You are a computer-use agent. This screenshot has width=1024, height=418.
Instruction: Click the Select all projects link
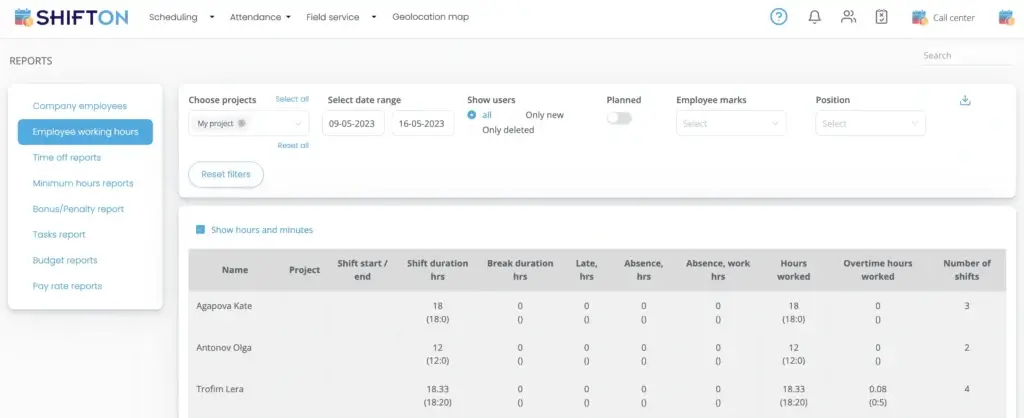(292, 100)
